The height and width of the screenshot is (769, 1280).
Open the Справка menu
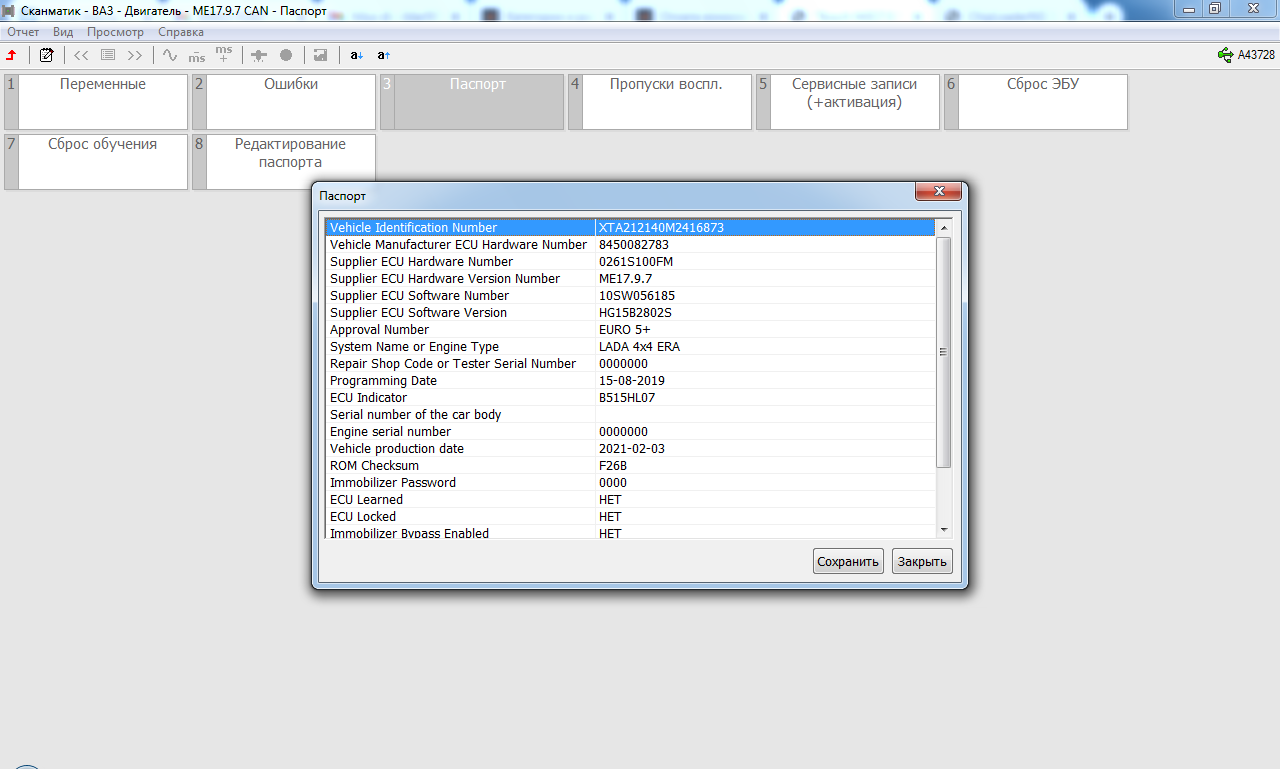181,32
